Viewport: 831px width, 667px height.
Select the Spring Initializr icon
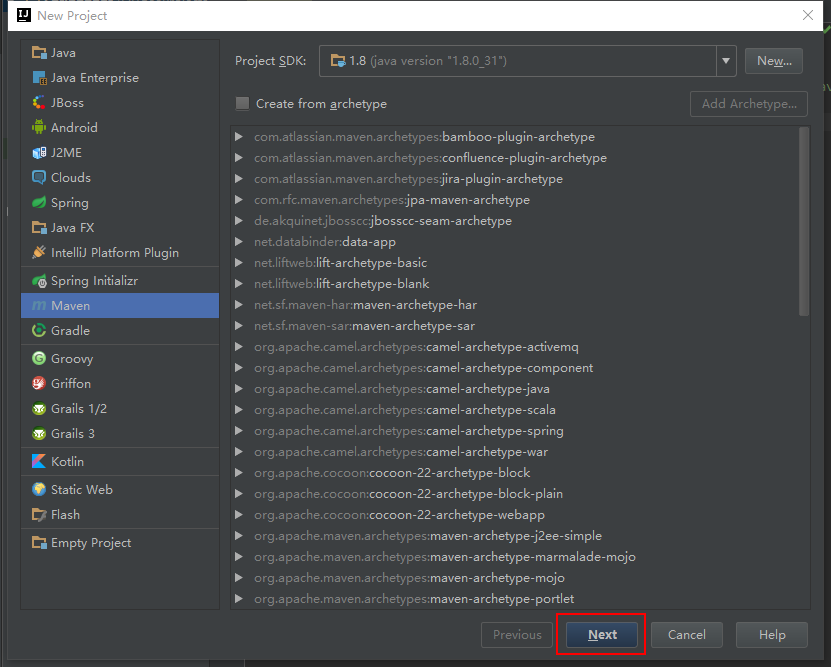pyautogui.click(x=39, y=281)
